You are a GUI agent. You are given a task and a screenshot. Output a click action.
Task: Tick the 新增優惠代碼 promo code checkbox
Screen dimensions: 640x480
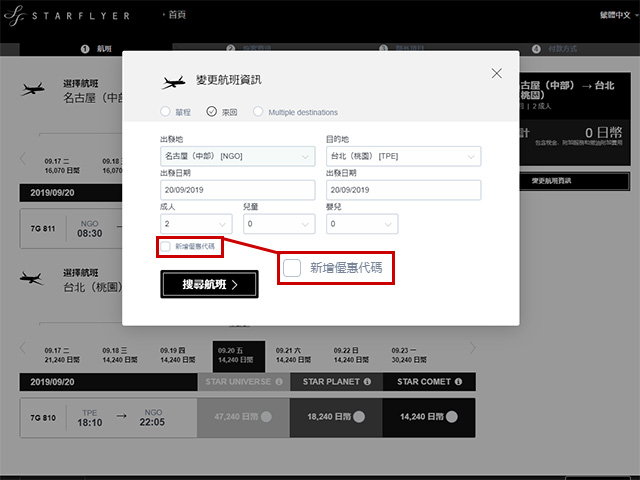pos(165,246)
